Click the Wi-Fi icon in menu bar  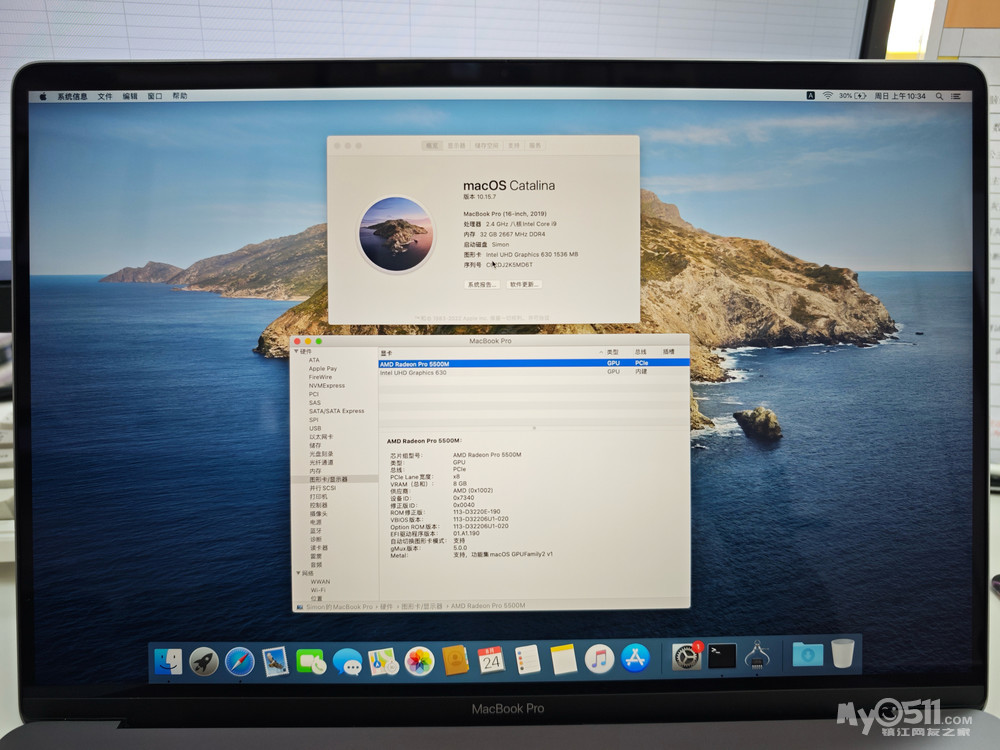pyautogui.click(x=827, y=96)
